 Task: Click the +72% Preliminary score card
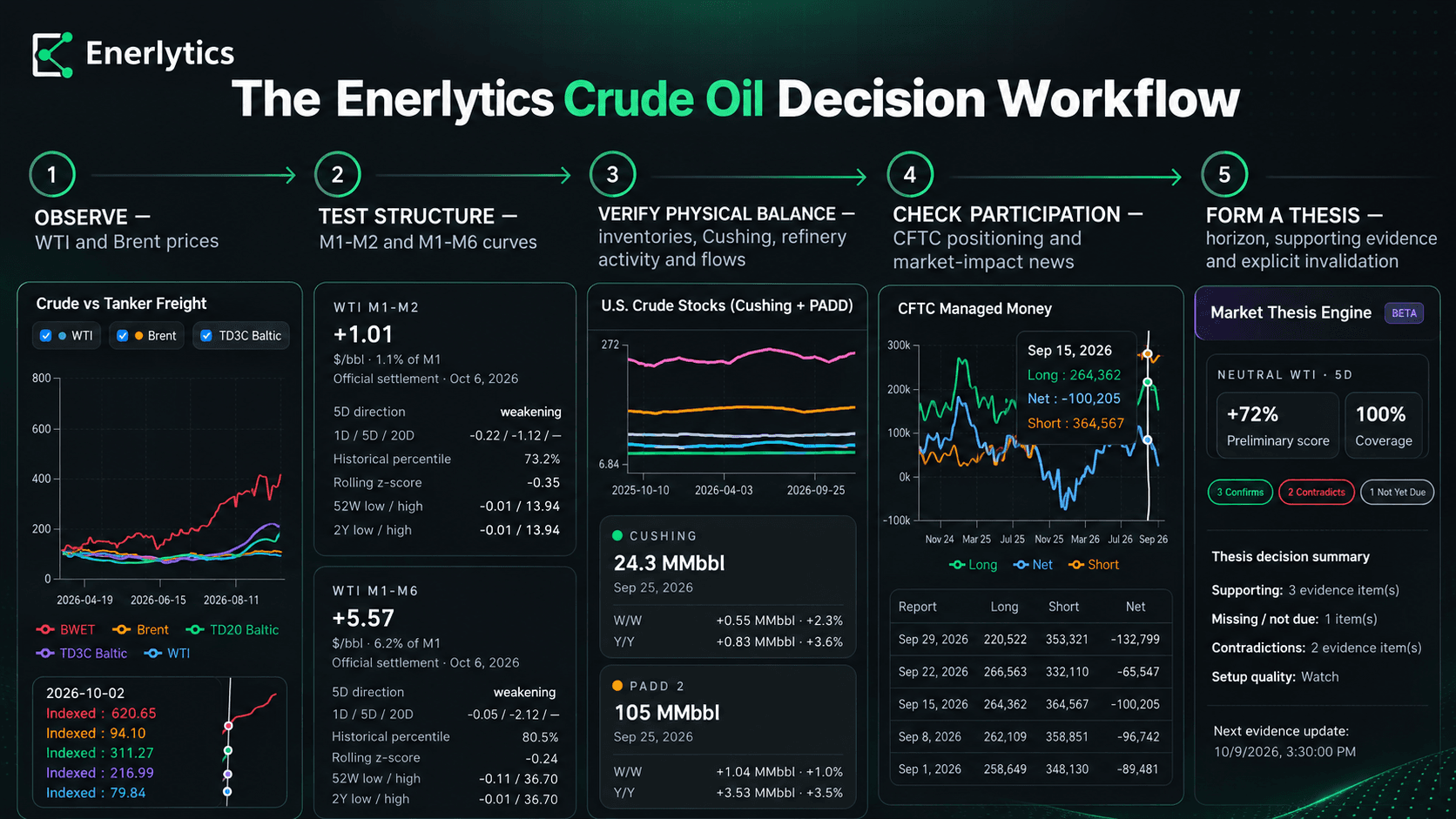[1277, 426]
